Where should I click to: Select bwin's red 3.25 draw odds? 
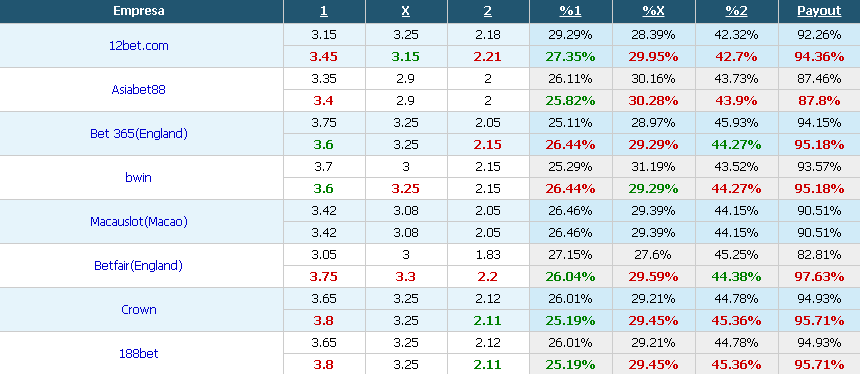pyautogui.click(x=406, y=189)
